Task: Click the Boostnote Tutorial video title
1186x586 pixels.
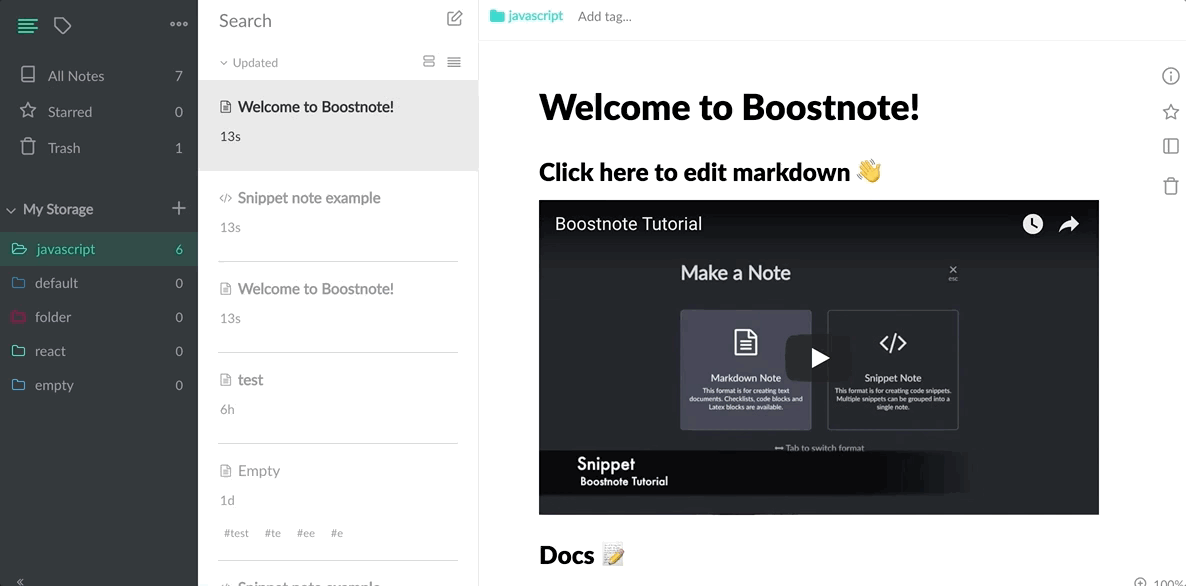Action: click(628, 224)
